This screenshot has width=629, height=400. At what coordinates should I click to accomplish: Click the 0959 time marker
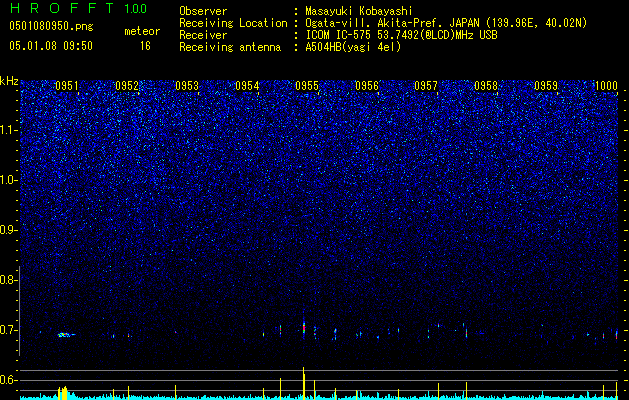tap(546, 86)
